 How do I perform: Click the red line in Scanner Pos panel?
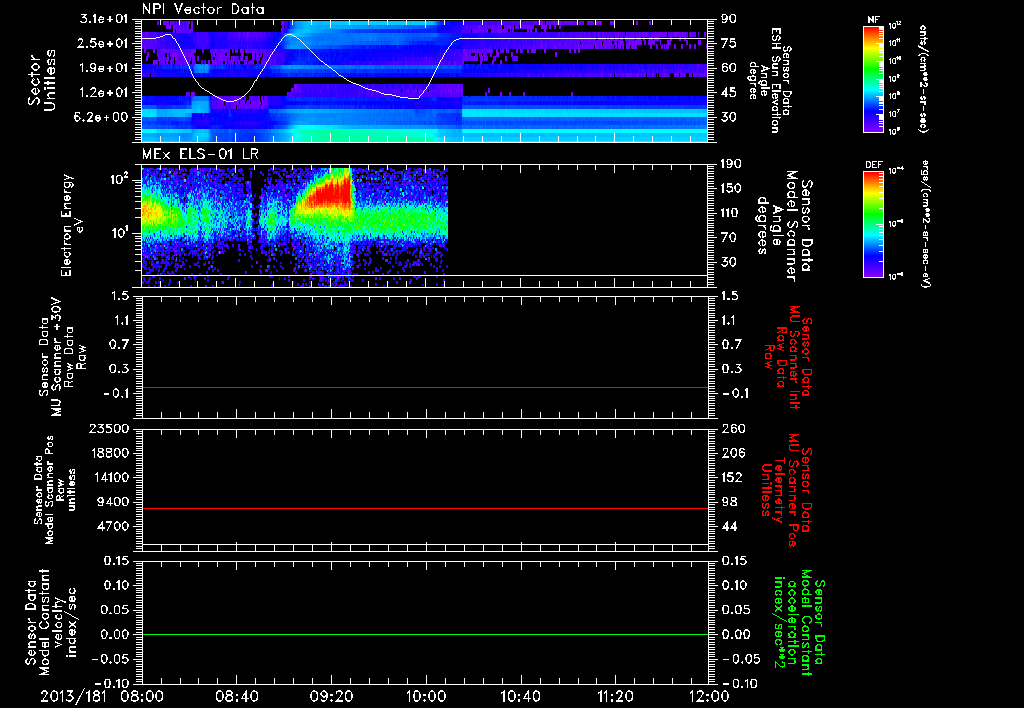(x=425, y=508)
